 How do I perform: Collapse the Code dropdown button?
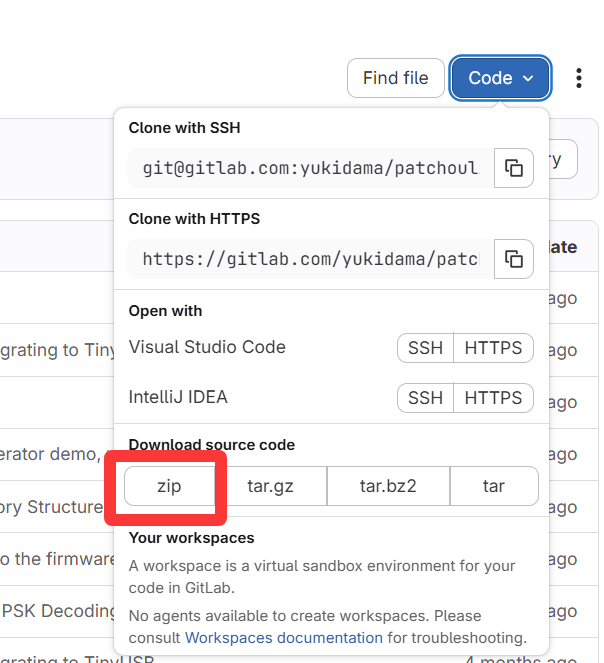click(500, 78)
